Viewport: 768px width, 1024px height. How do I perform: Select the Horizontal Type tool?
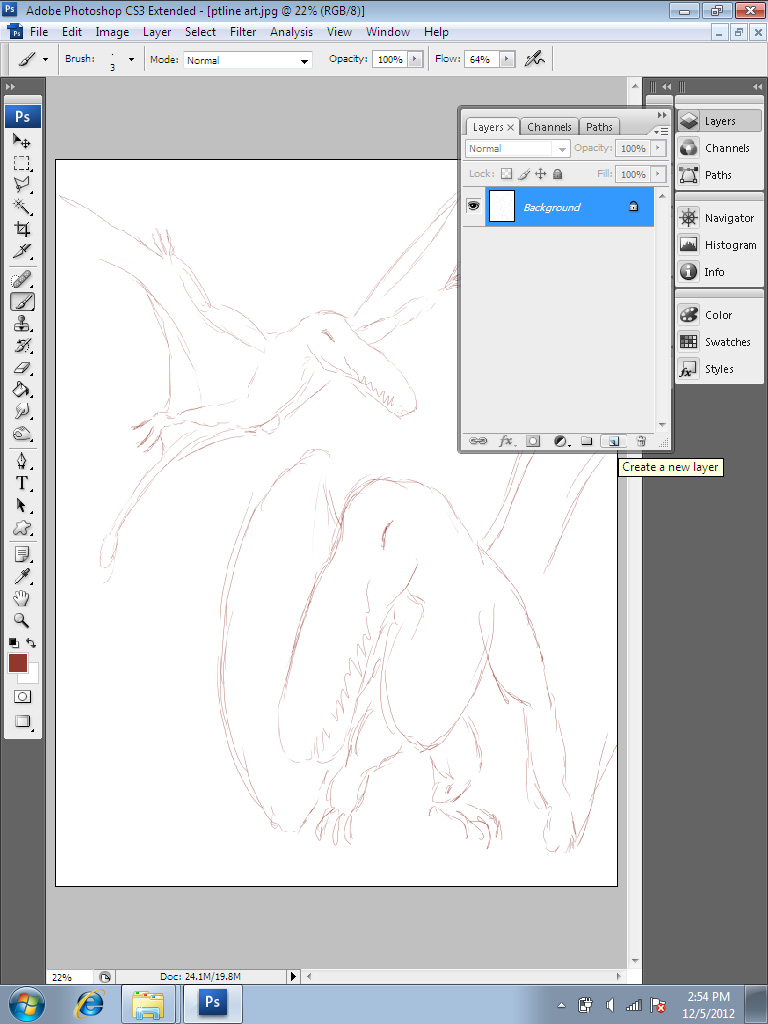coord(22,483)
